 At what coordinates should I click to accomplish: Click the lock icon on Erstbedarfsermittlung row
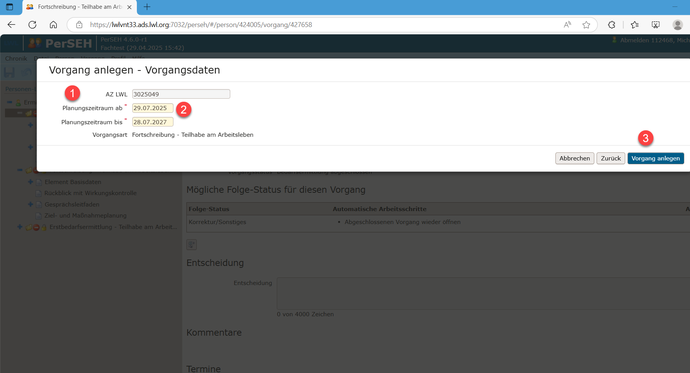point(44,227)
